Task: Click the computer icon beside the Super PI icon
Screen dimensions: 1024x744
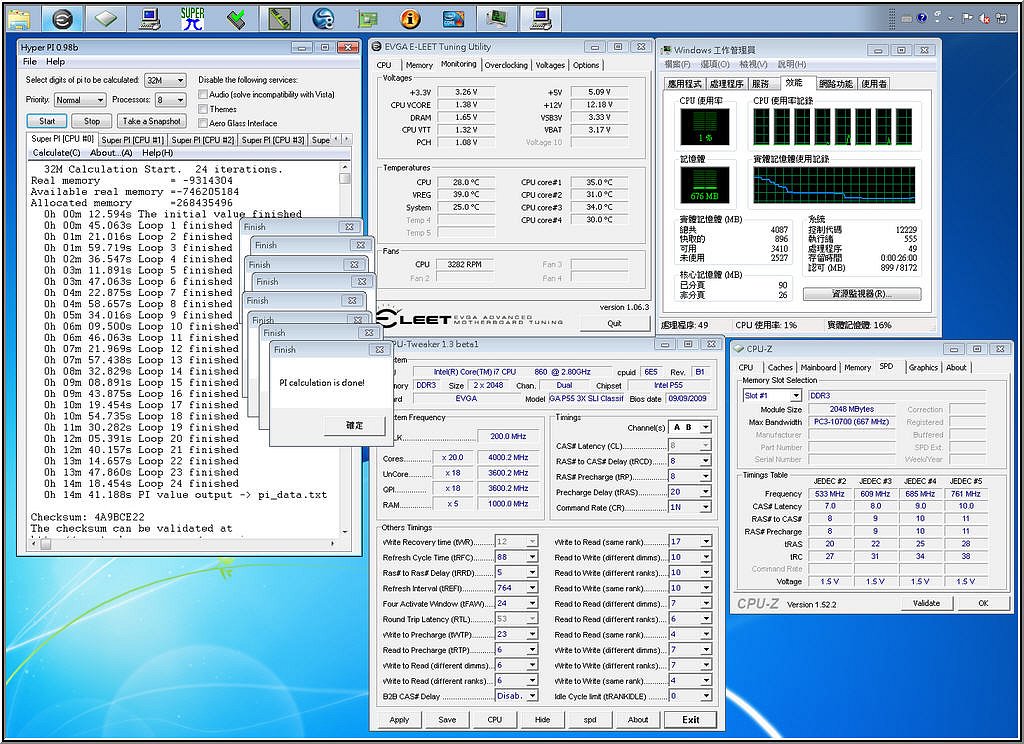Action: 150,18
